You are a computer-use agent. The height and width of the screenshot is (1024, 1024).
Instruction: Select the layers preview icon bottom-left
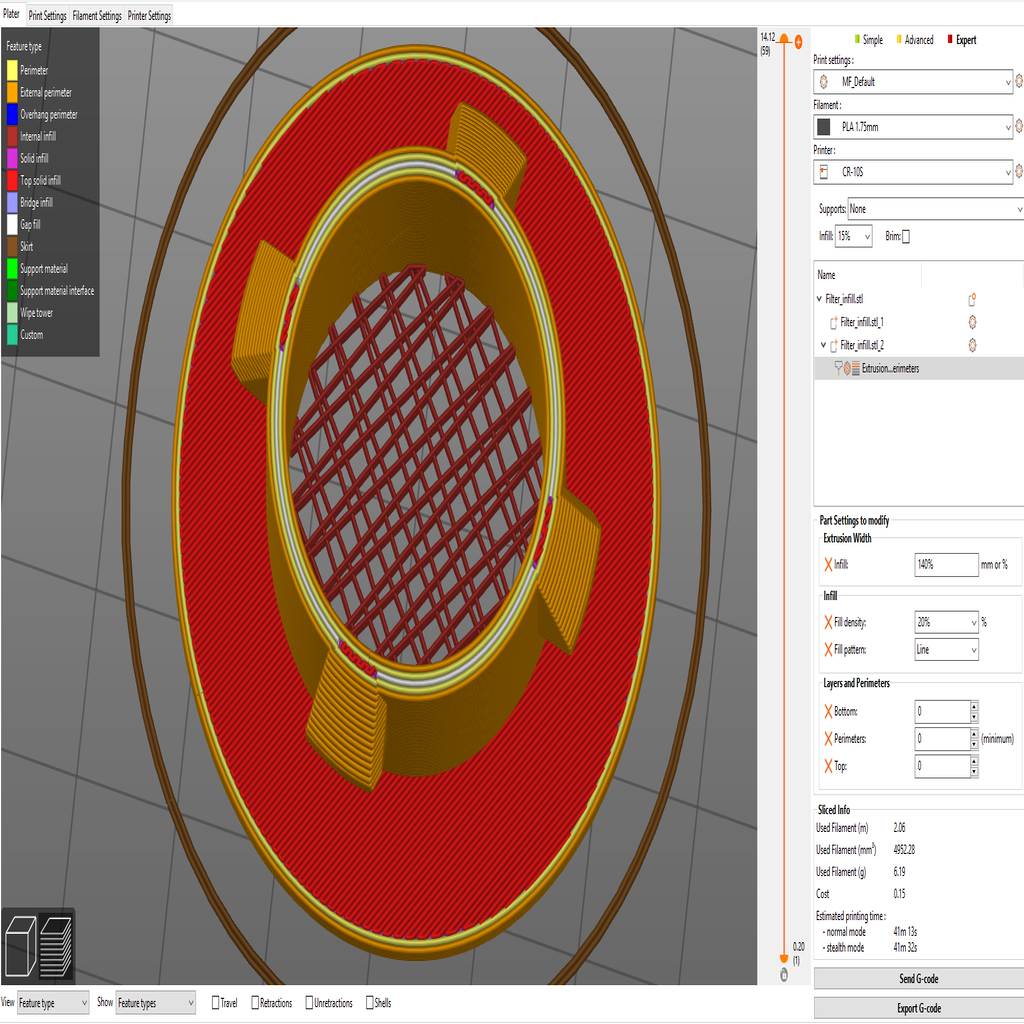point(57,944)
